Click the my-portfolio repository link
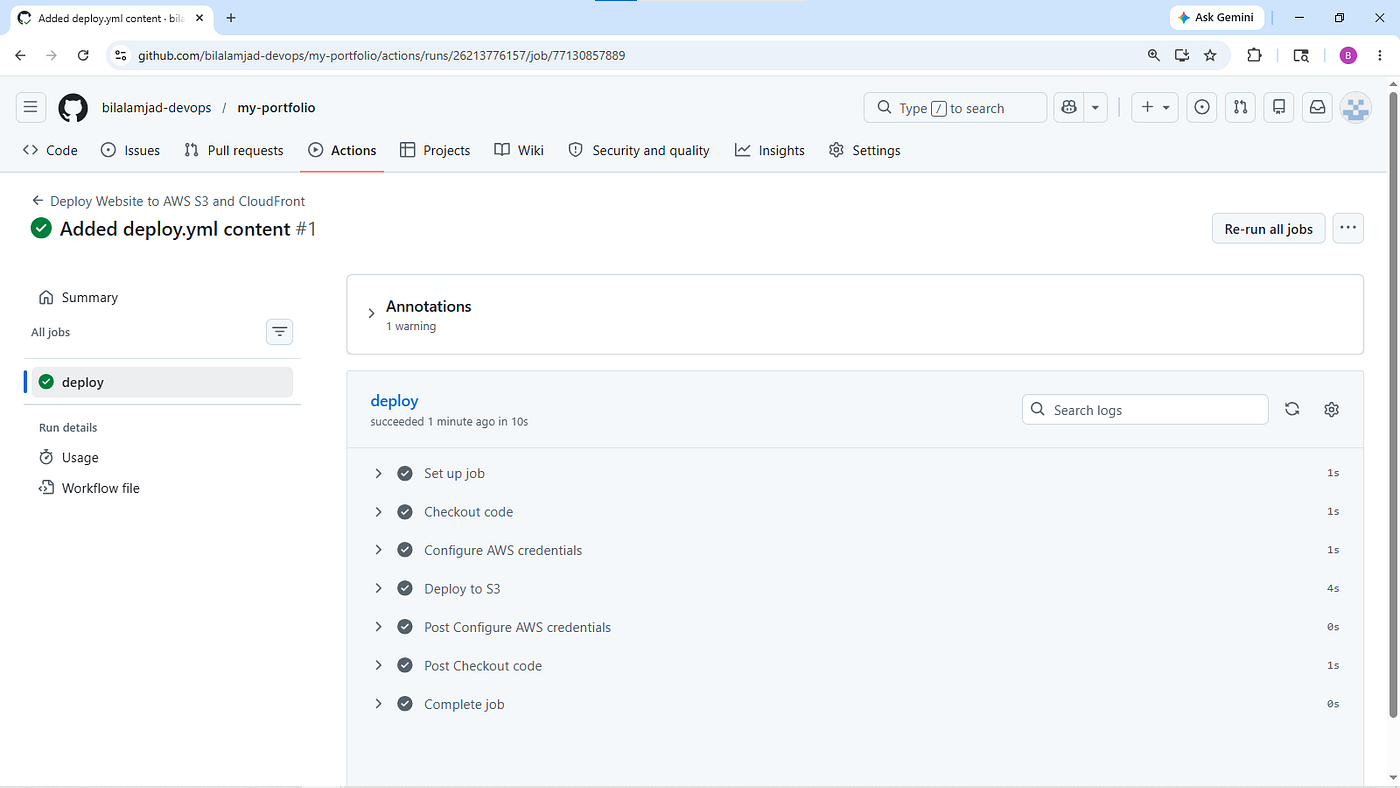This screenshot has width=1400, height=788. coord(276,108)
